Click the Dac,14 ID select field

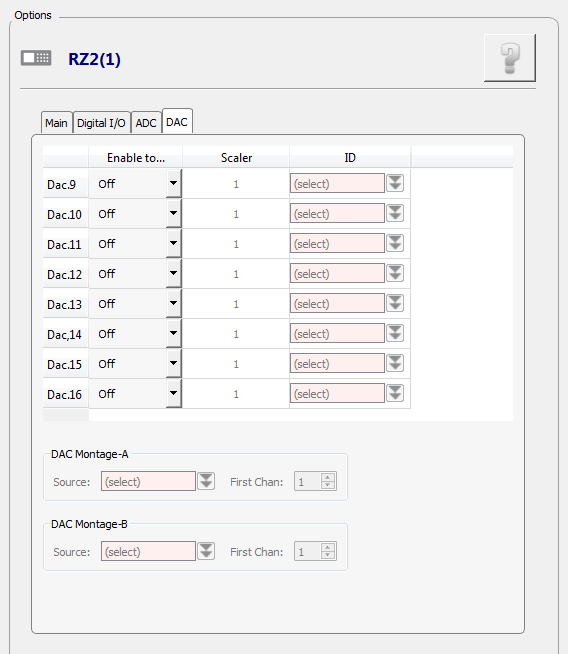point(337,333)
